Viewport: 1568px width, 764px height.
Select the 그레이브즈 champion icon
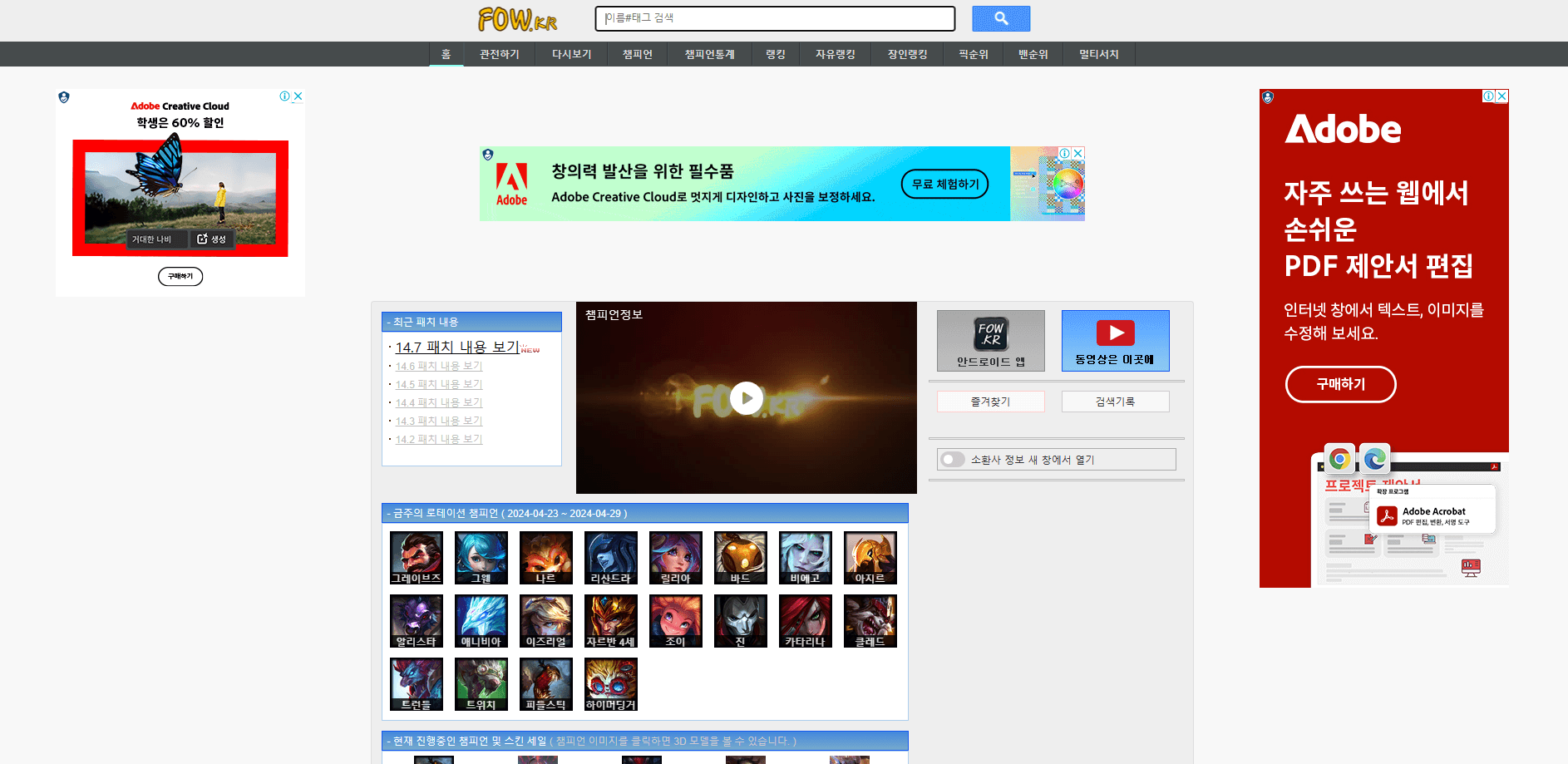417,558
